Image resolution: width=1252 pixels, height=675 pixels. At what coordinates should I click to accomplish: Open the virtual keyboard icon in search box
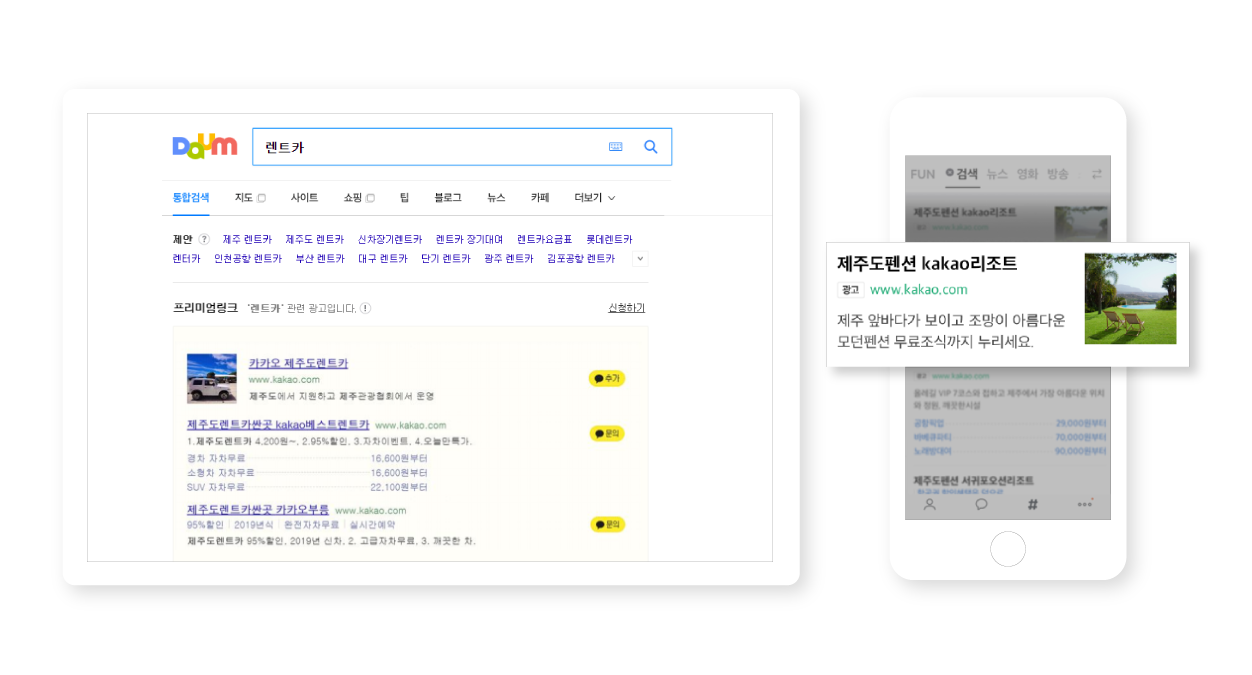pyautogui.click(x=615, y=147)
